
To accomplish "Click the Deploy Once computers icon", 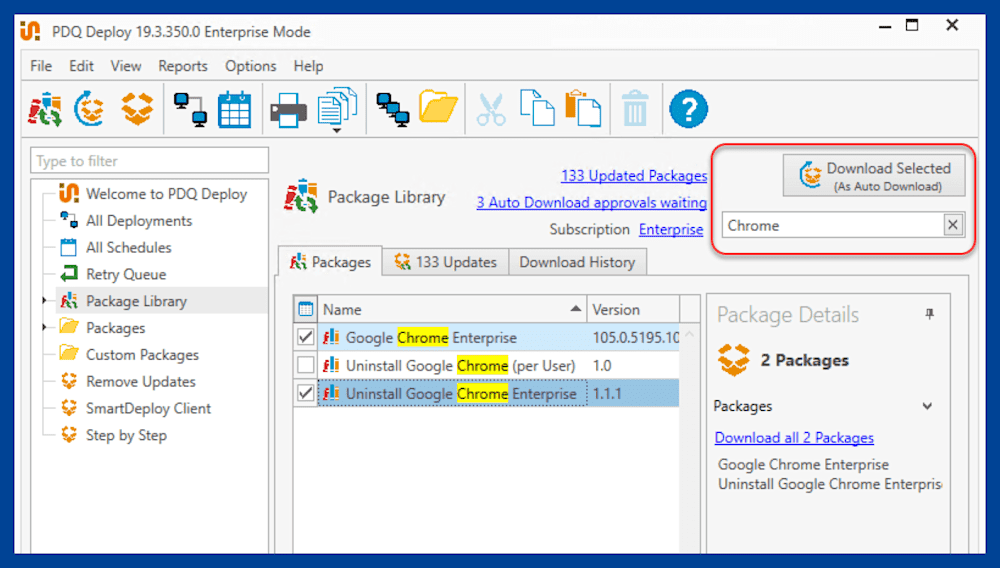I will click(x=190, y=110).
